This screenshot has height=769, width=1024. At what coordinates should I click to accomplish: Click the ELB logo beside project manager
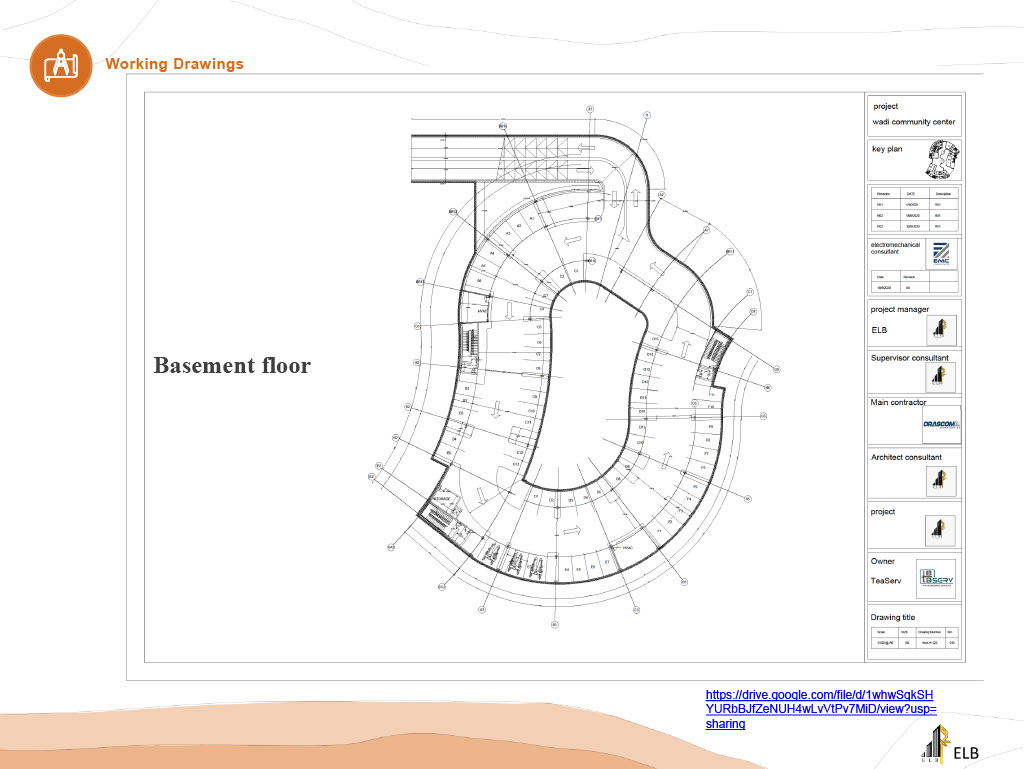[x=941, y=329]
